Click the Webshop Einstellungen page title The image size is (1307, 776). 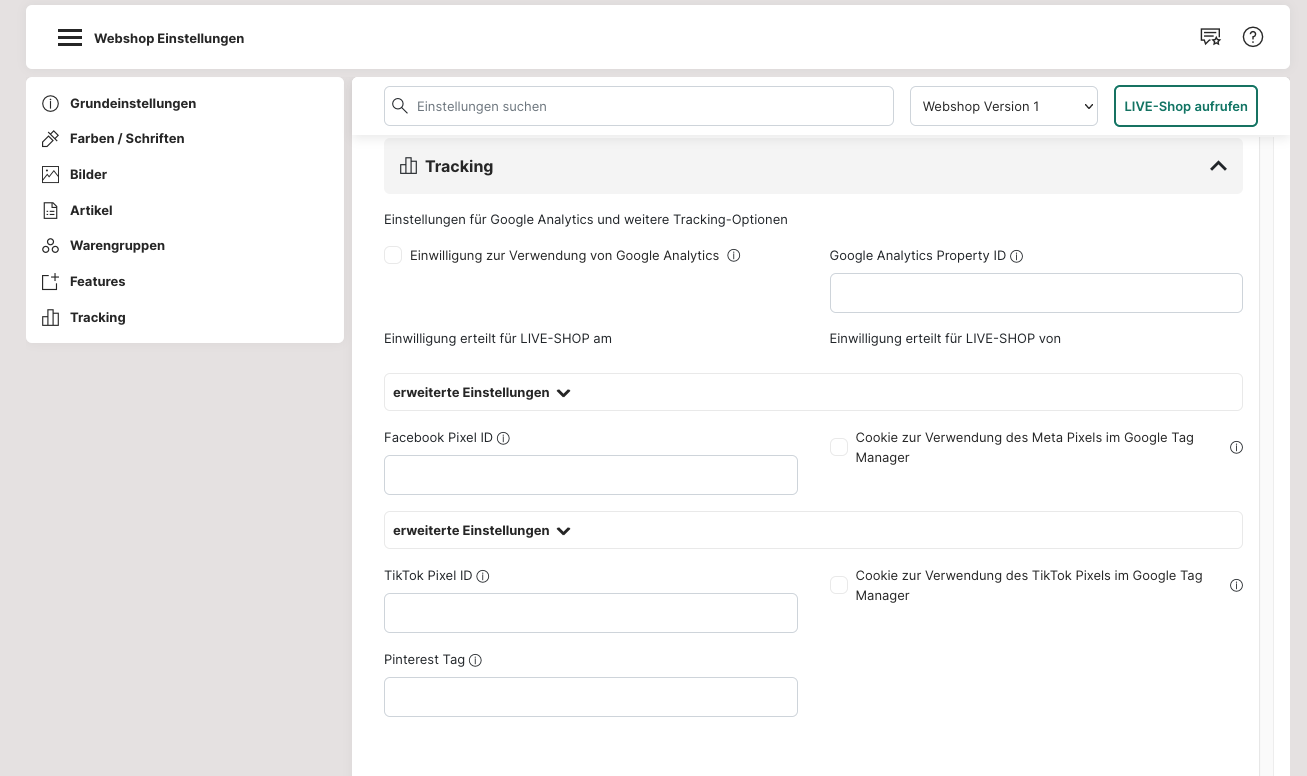[169, 38]
